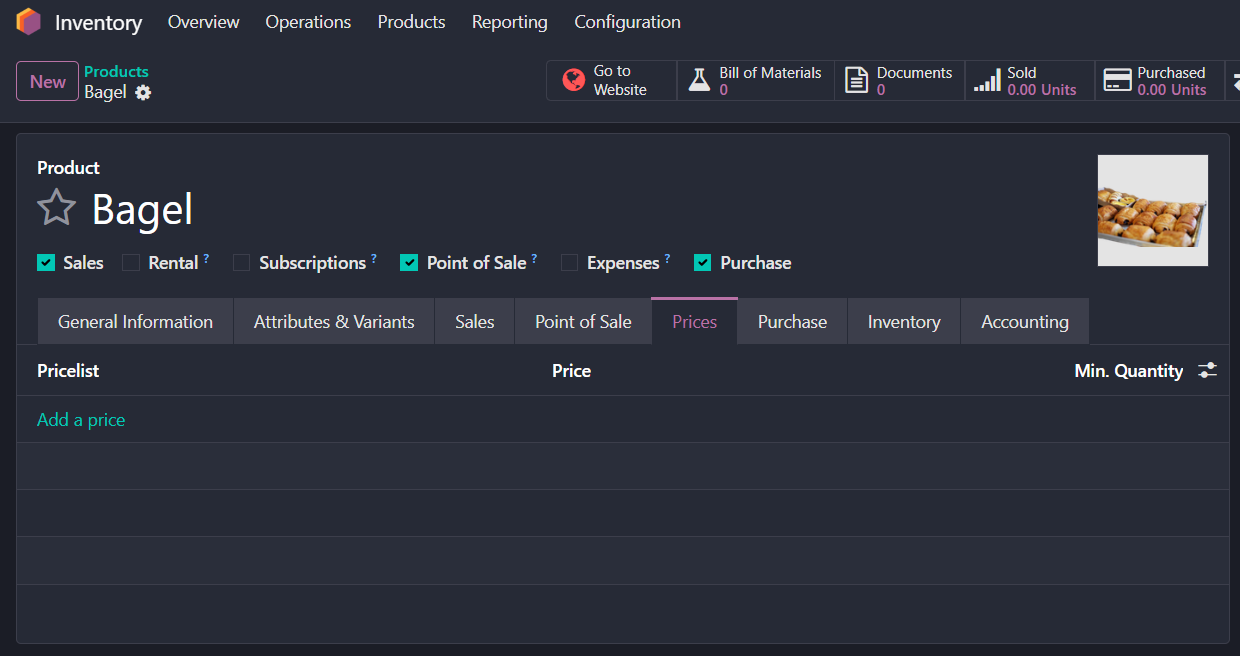Open the Documents stat button icon
1240x656 pixels.
856,81
